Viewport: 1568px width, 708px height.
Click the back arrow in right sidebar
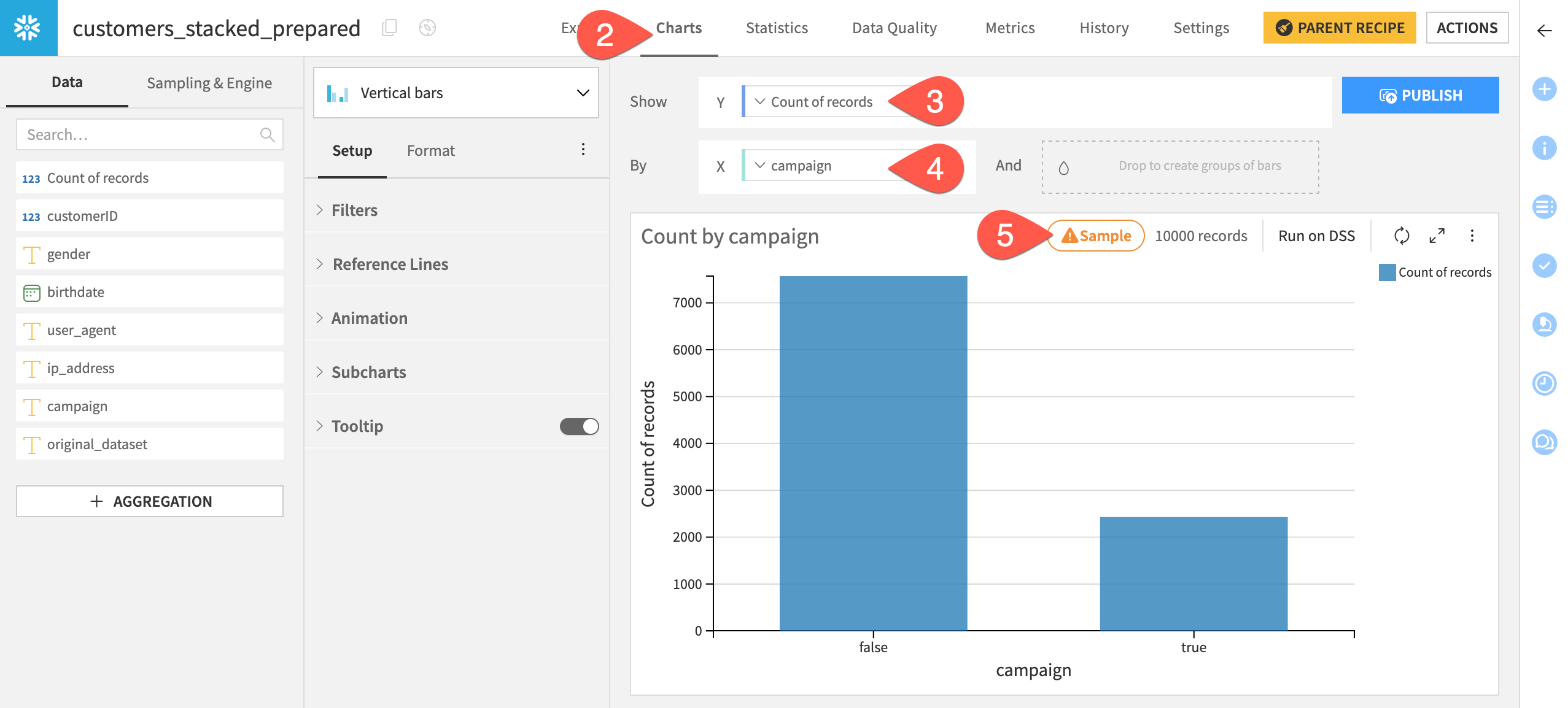click(1544, 30)
